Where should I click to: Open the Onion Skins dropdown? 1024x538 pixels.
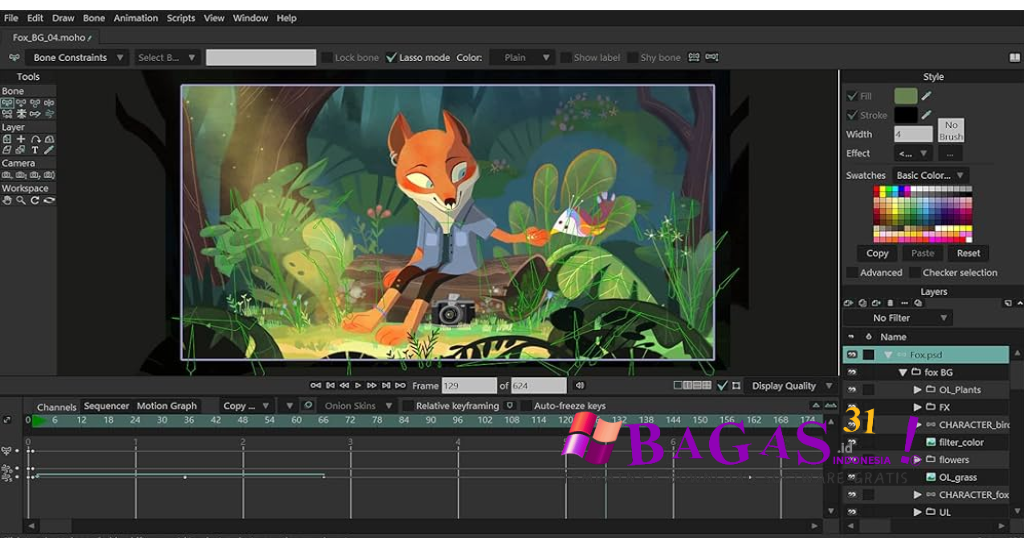tap(359, 405)
